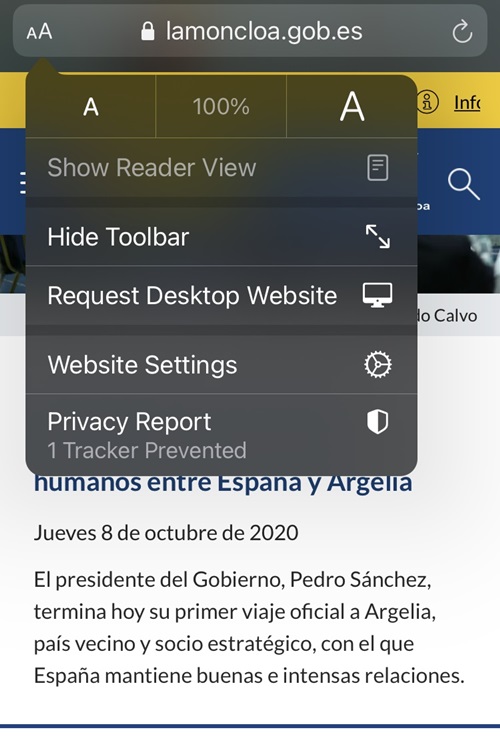Click the Hide Toolbar expand-arrows icon
This screenshot has height=754, width=500.
[x=377, y=237]
